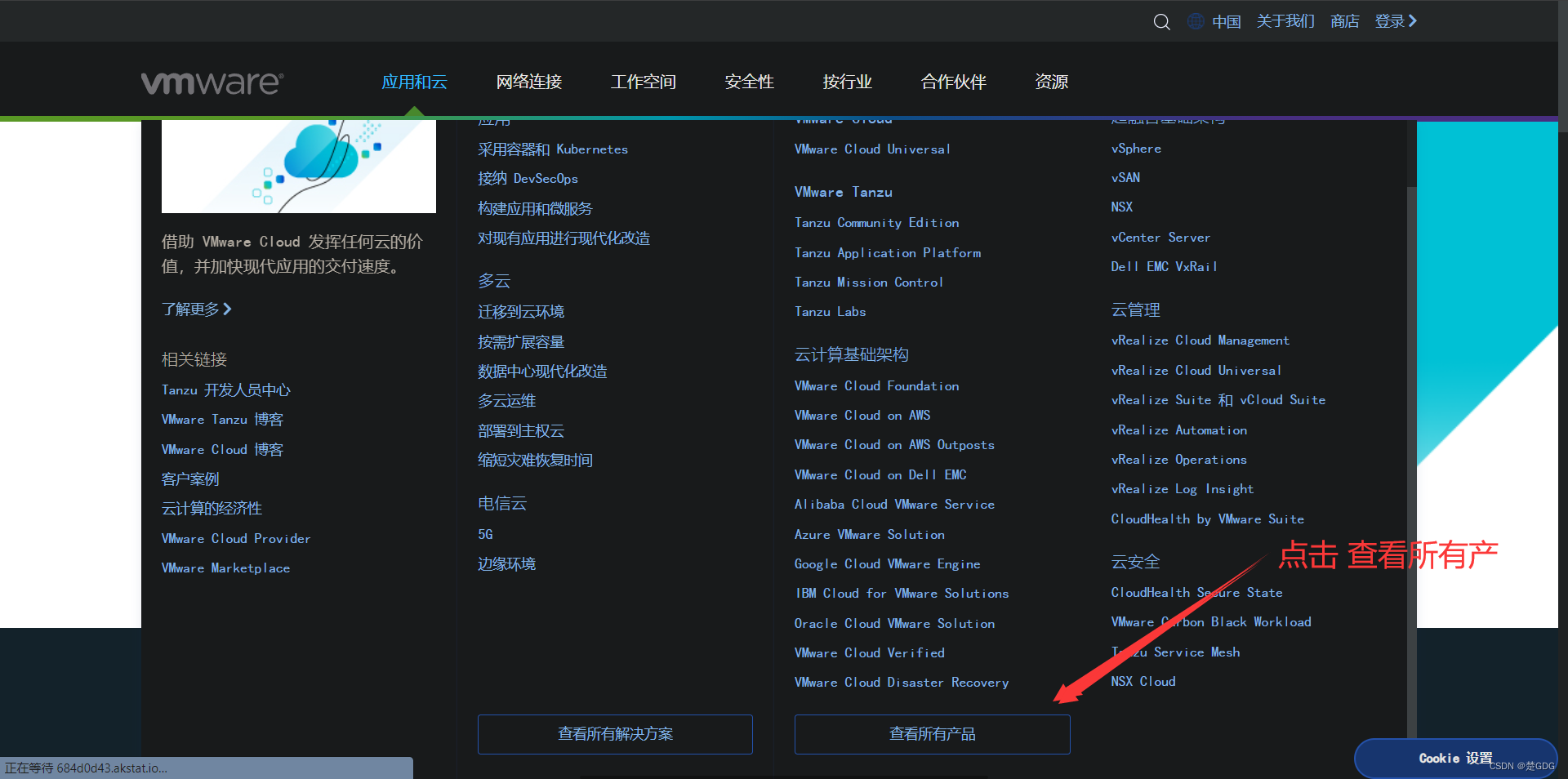Open 接纳 DevSecOps link

(x=528, y=179)
